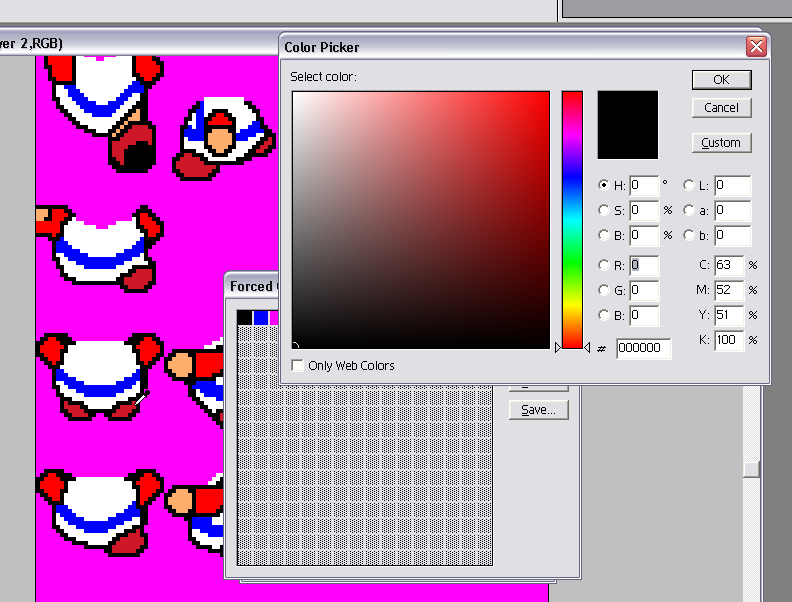792x602 pixels.
Task: Close the Color Picker with the X button
Action: pyautogui.click(x=756, y=47)
